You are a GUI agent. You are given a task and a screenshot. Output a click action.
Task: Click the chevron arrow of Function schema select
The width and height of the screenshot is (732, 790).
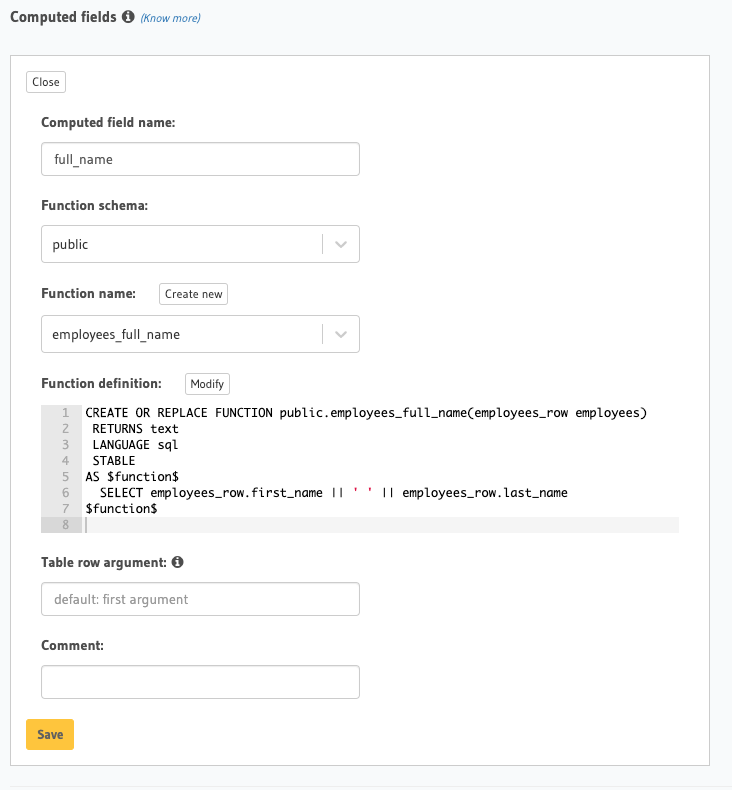[341, 244]
